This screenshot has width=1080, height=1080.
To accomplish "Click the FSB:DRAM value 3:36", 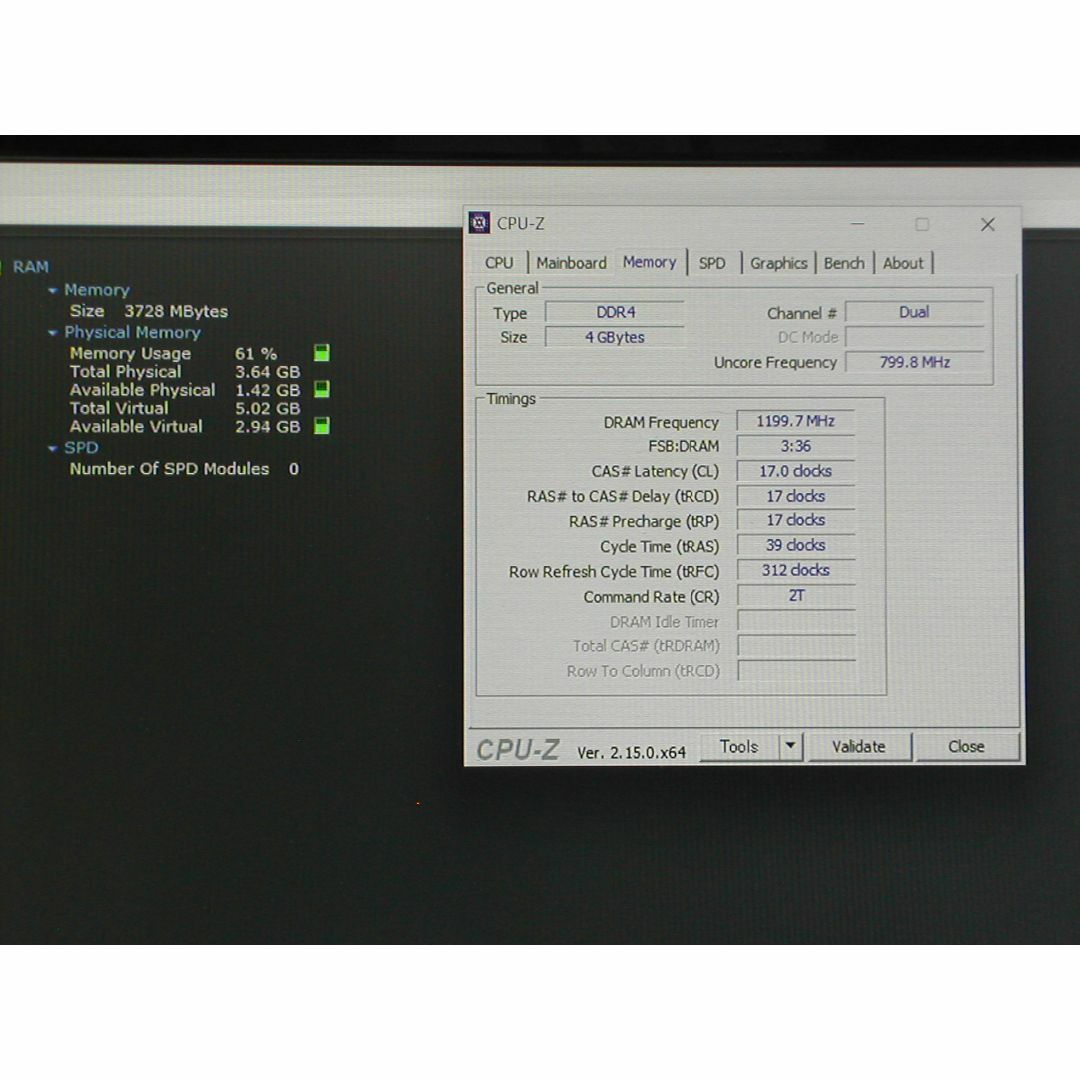I will pyautogui.click(x=796, y=446).
